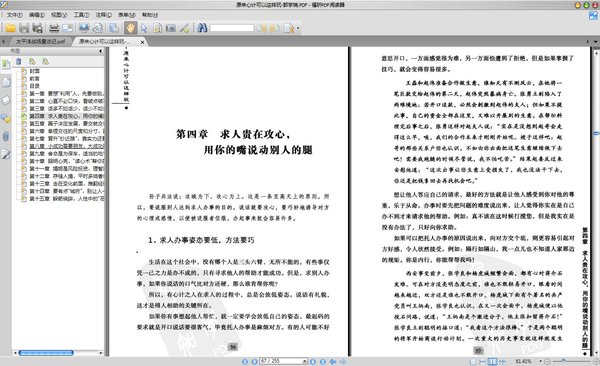Open the 工具 (Tools) menu
The height and width of the screenshot is (366, 600).
pyautogui.click(x=81, y=15)
